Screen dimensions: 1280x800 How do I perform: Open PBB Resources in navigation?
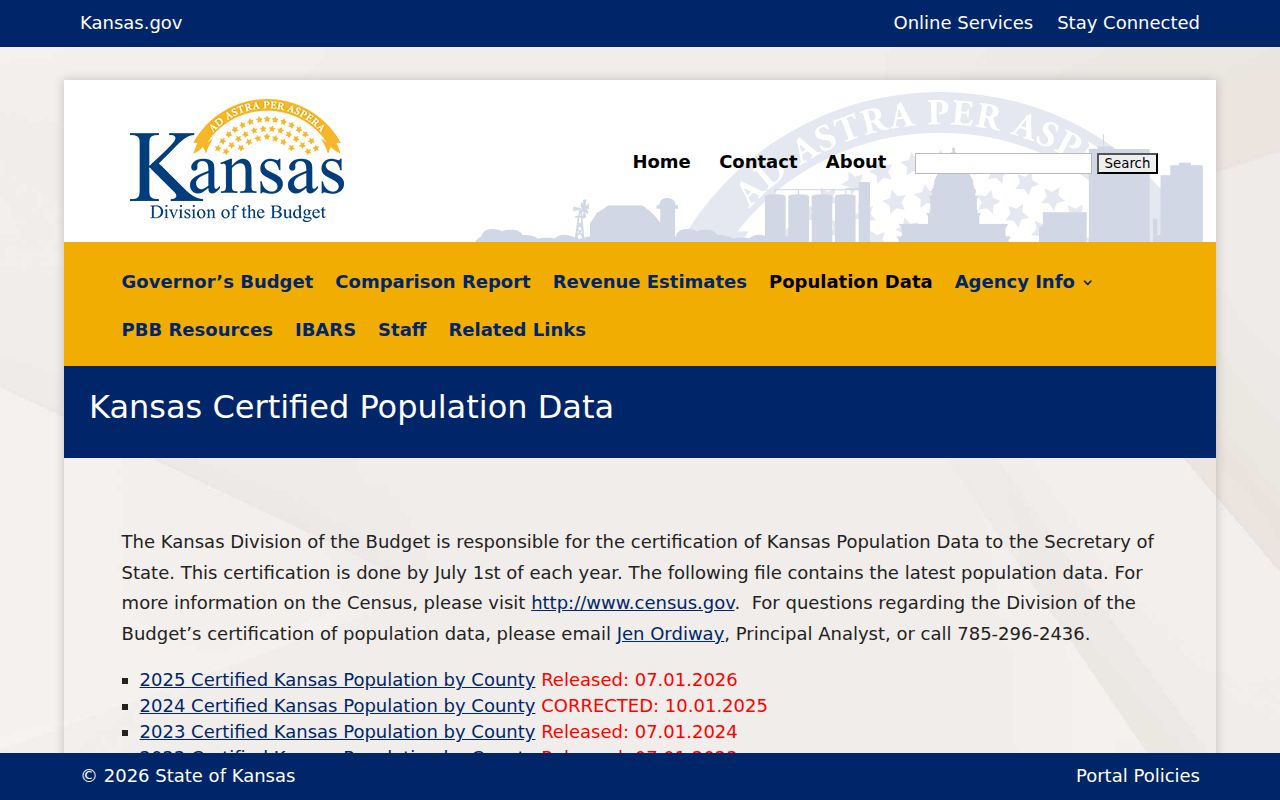[x=197, y=330]
